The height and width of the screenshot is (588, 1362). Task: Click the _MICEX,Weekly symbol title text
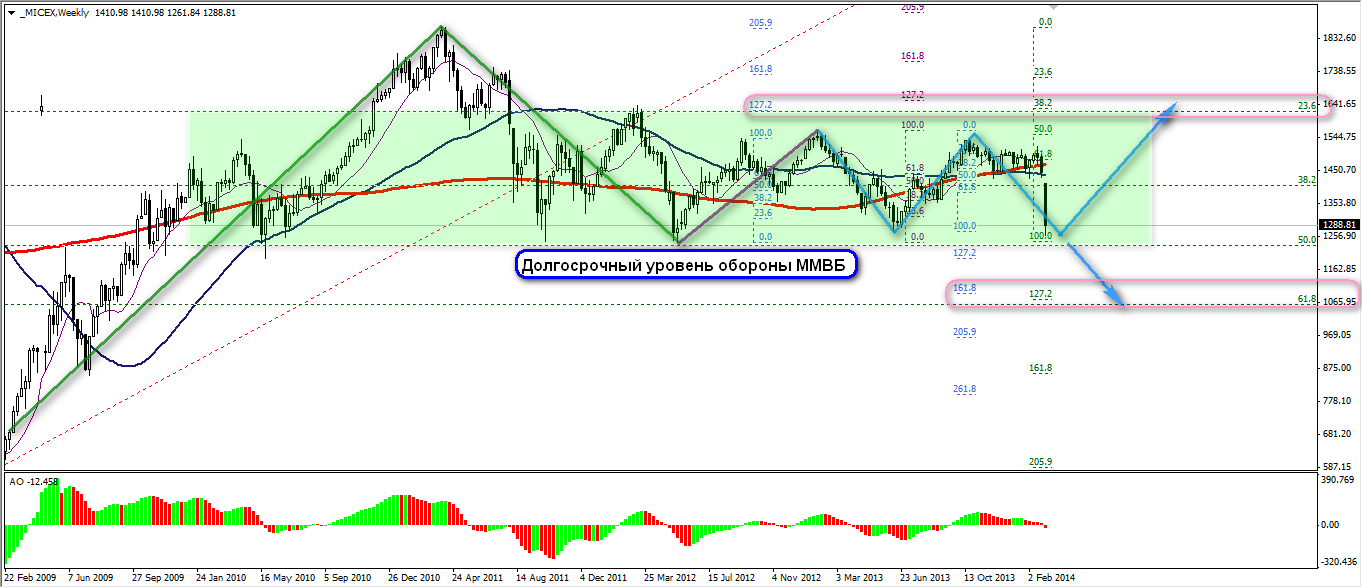[x=54, y=11]
